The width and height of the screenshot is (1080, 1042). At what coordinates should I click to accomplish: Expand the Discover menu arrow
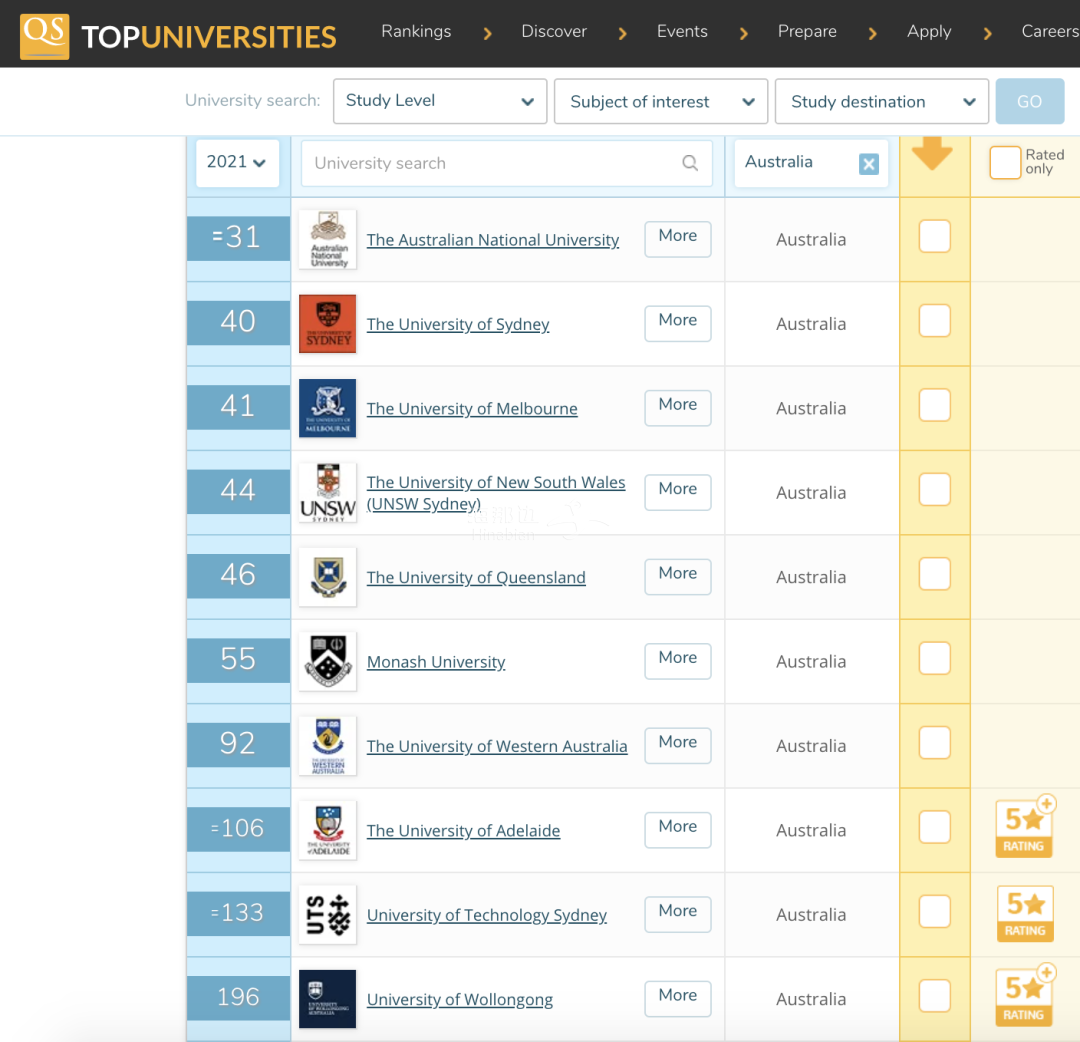[x=623, y=33]
